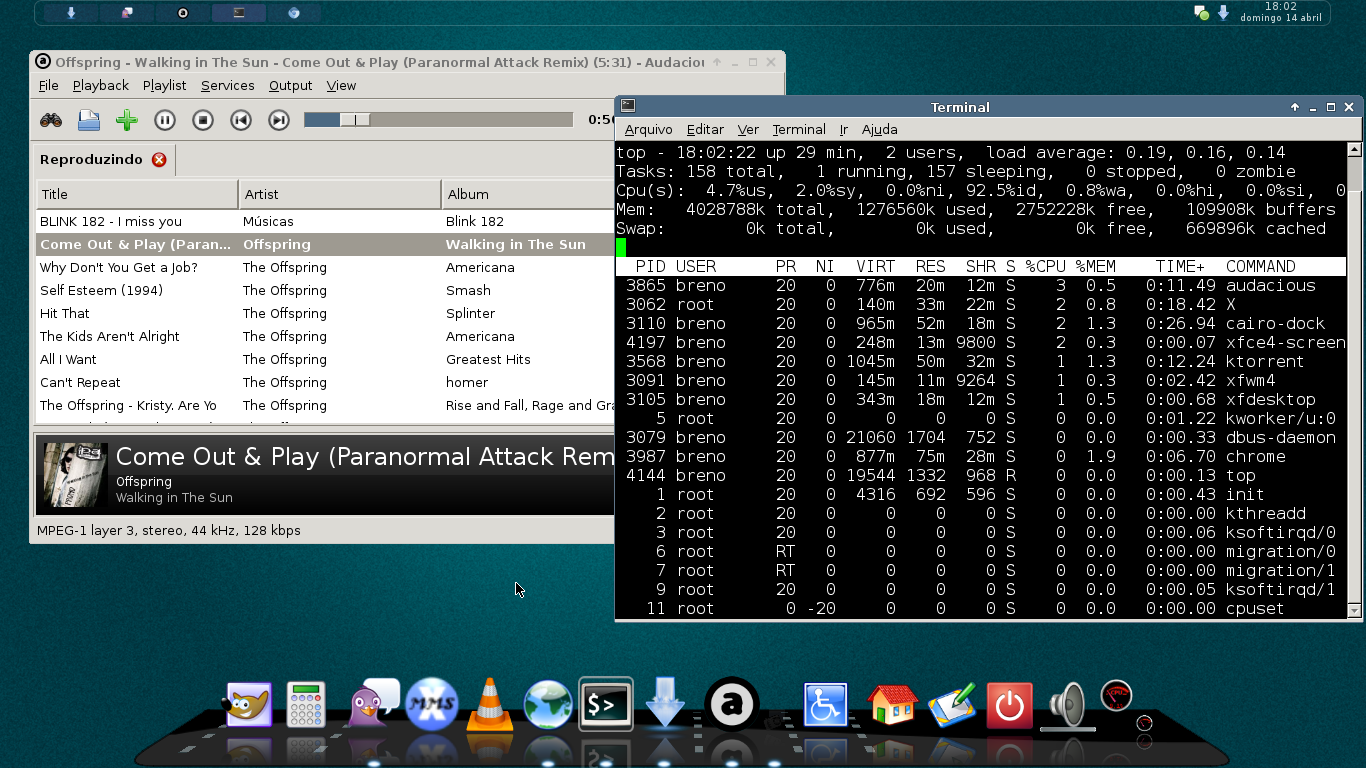Click the Pidgin messenger dock icon

(x=372, y=703)
